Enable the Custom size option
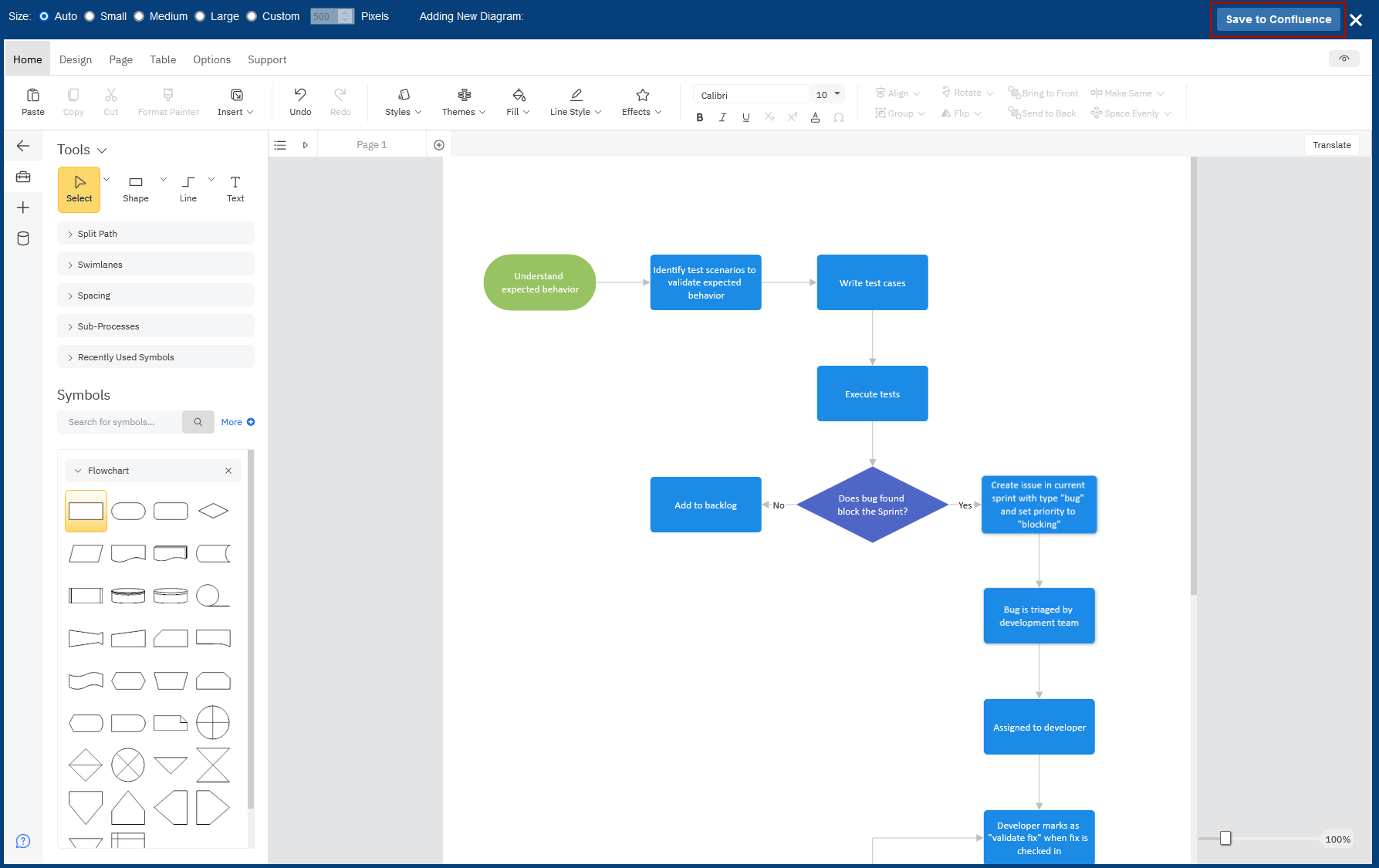Image resolution: width=1379 pixels, height=868 pixels. click(x=251, y=15)
